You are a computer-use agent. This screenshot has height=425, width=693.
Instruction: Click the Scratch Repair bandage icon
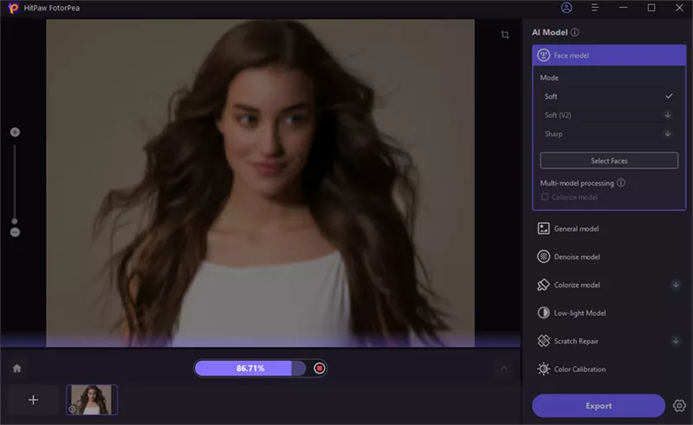(x=544, y=341)
